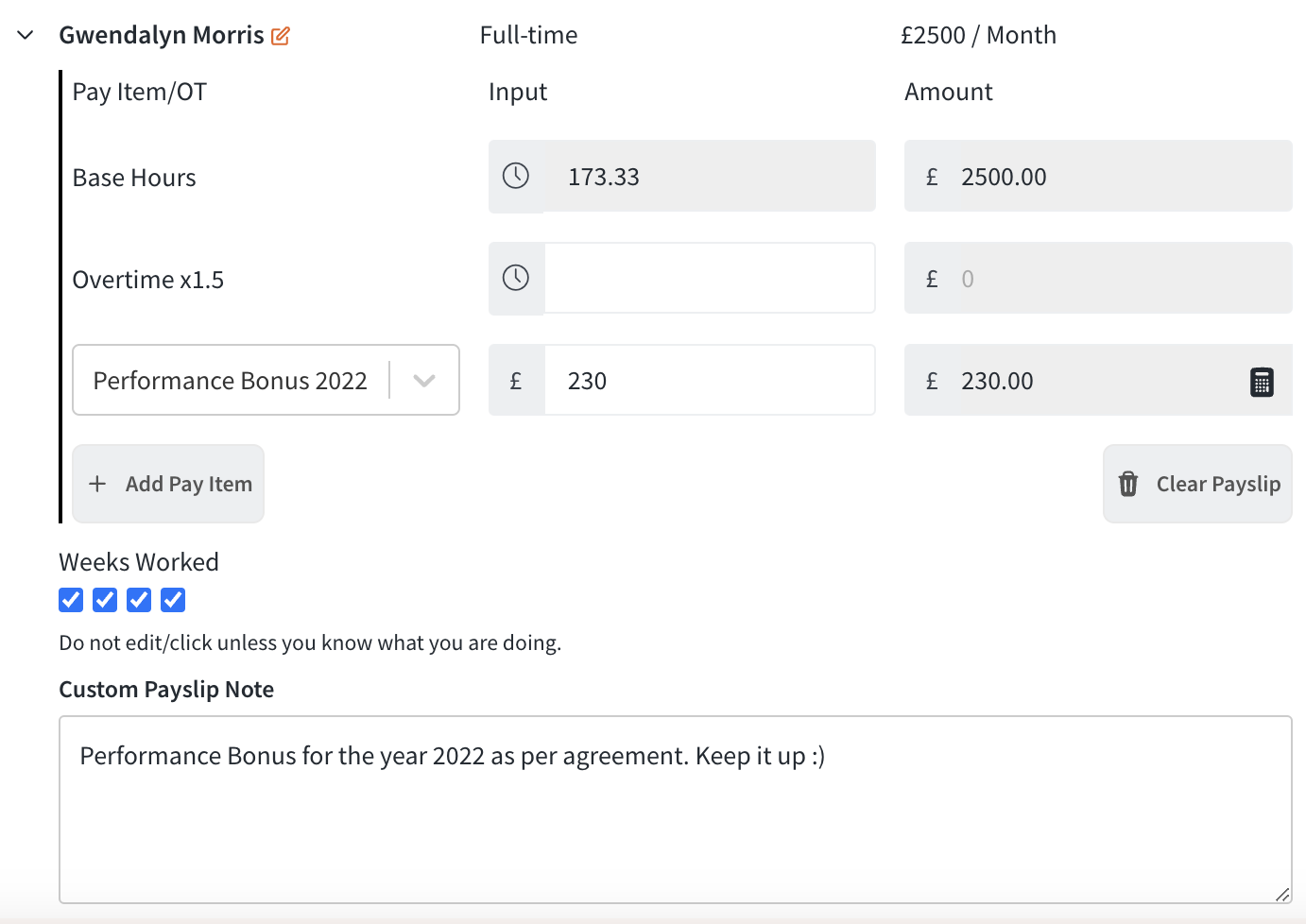Click the Overtime x1.5 hours input field

(710, 278)
